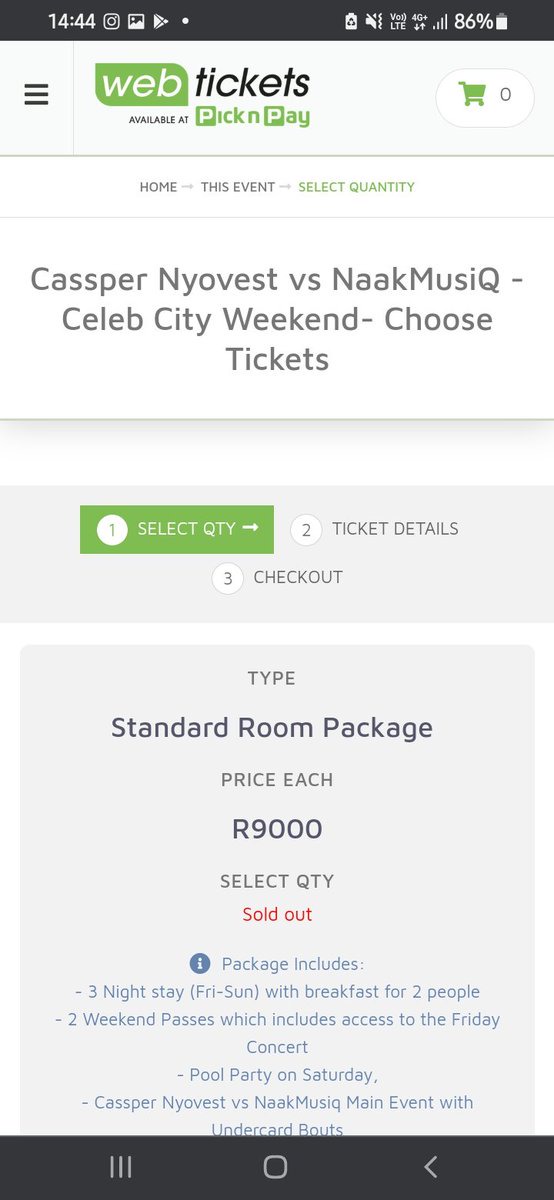Viewport: 554px width, 1200px height.
Task: Select the SELECT QUANTITY breadcrumb
Action: click(x=356, y=187)
